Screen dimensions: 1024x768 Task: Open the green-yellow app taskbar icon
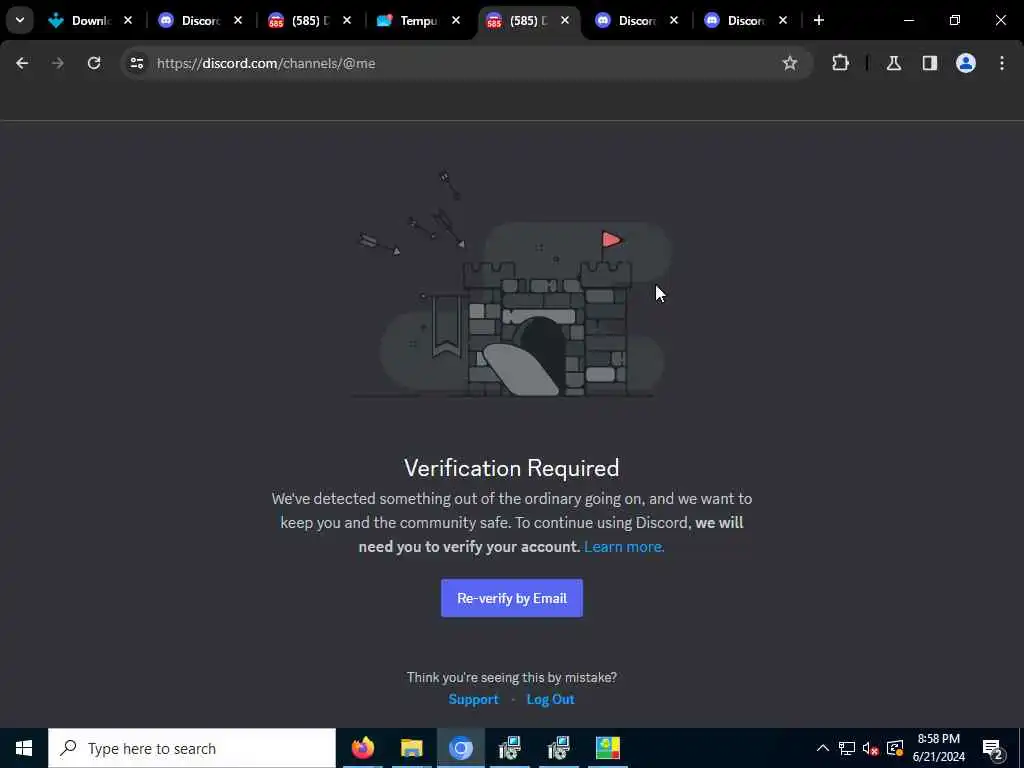[x=607, y=748]
